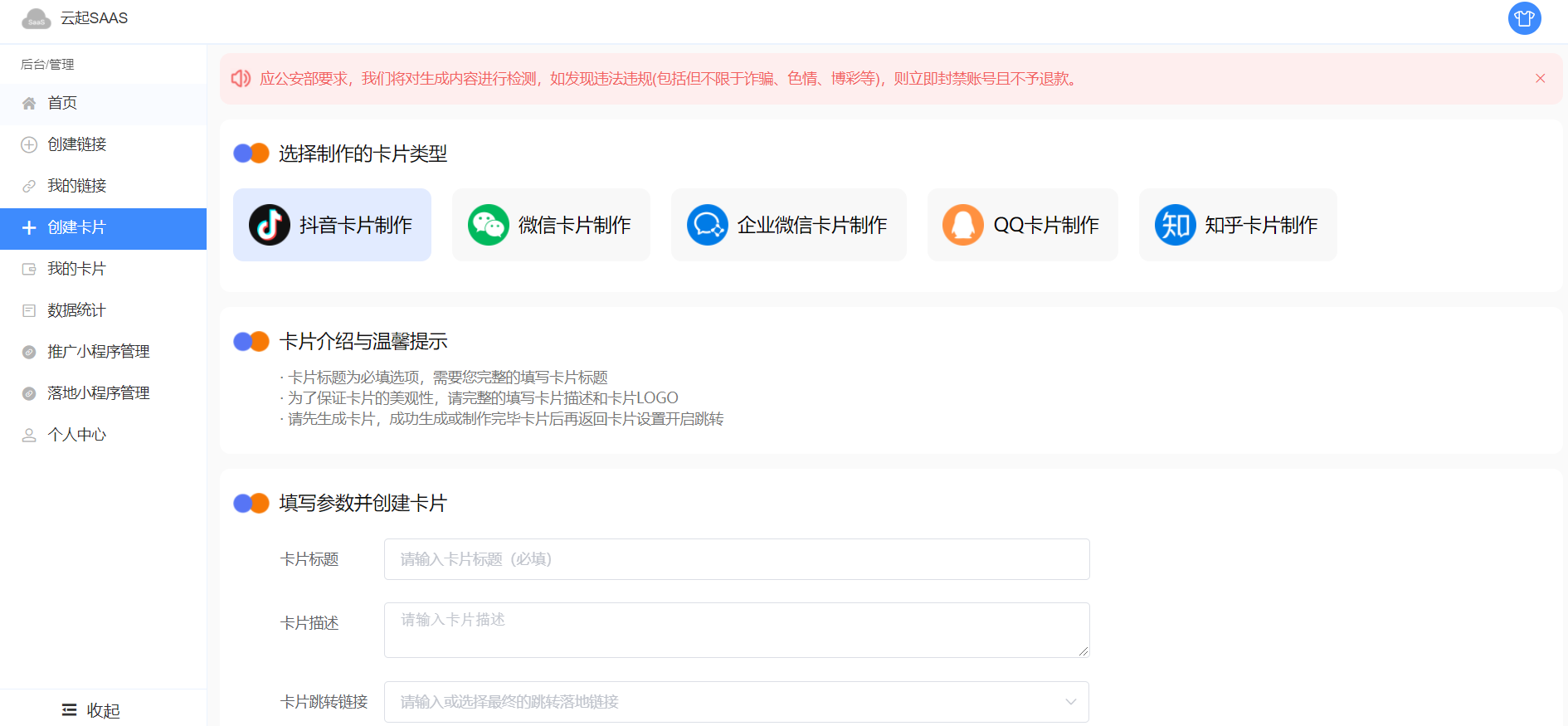Click the green WeChat logo icon
1568x726 pixels.
pos(489,225)
